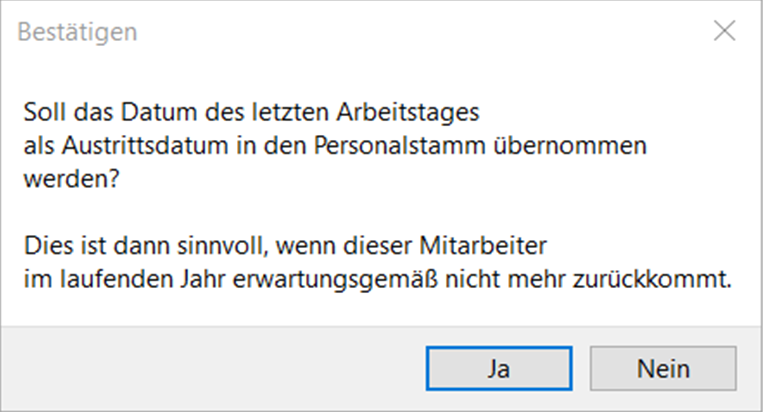The width and height of the screenshot is (763, 412).
Task: Decline the Austrittsdatum transfer with Nein
Action: (663, 368)
